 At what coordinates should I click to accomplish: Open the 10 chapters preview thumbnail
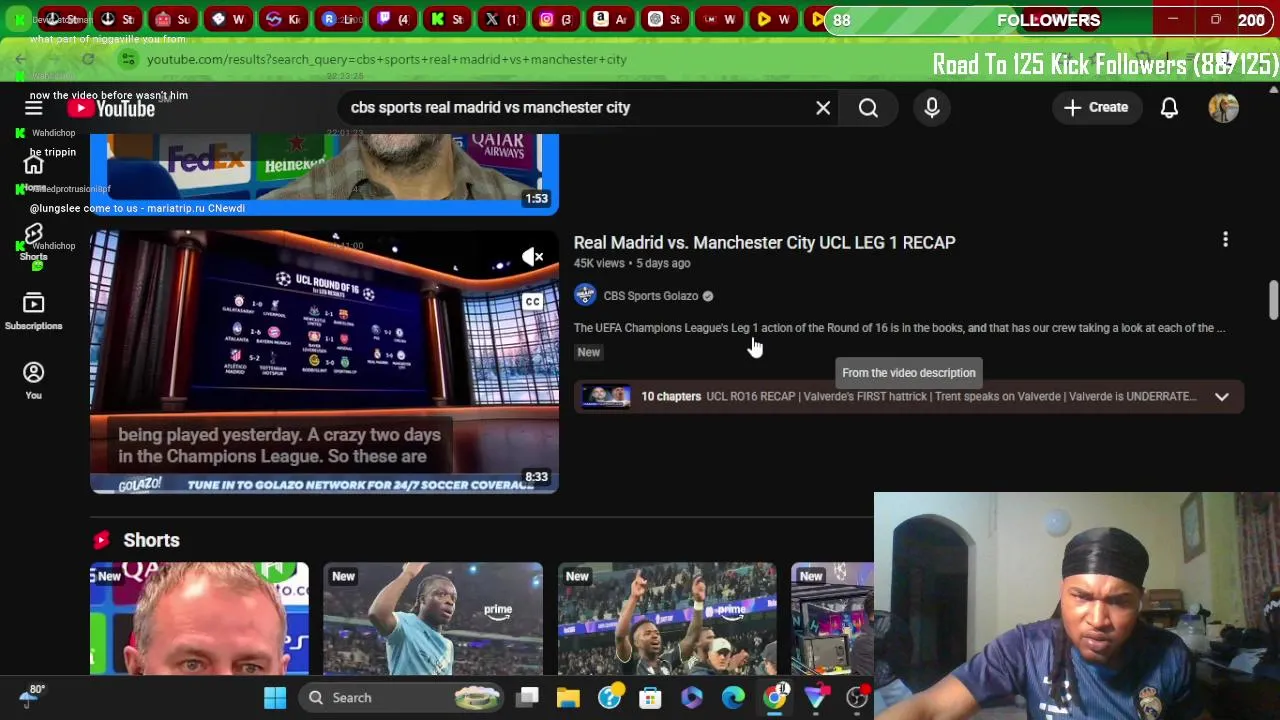coord(606,396)
